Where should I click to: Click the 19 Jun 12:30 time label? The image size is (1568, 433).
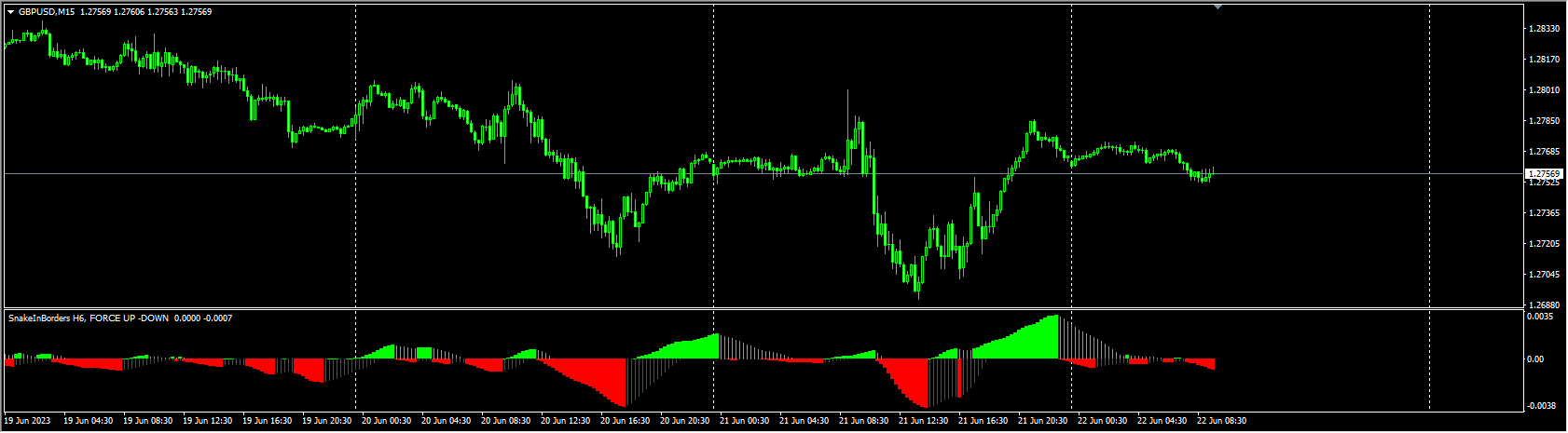pyautogui.click(x=208, y=421)
